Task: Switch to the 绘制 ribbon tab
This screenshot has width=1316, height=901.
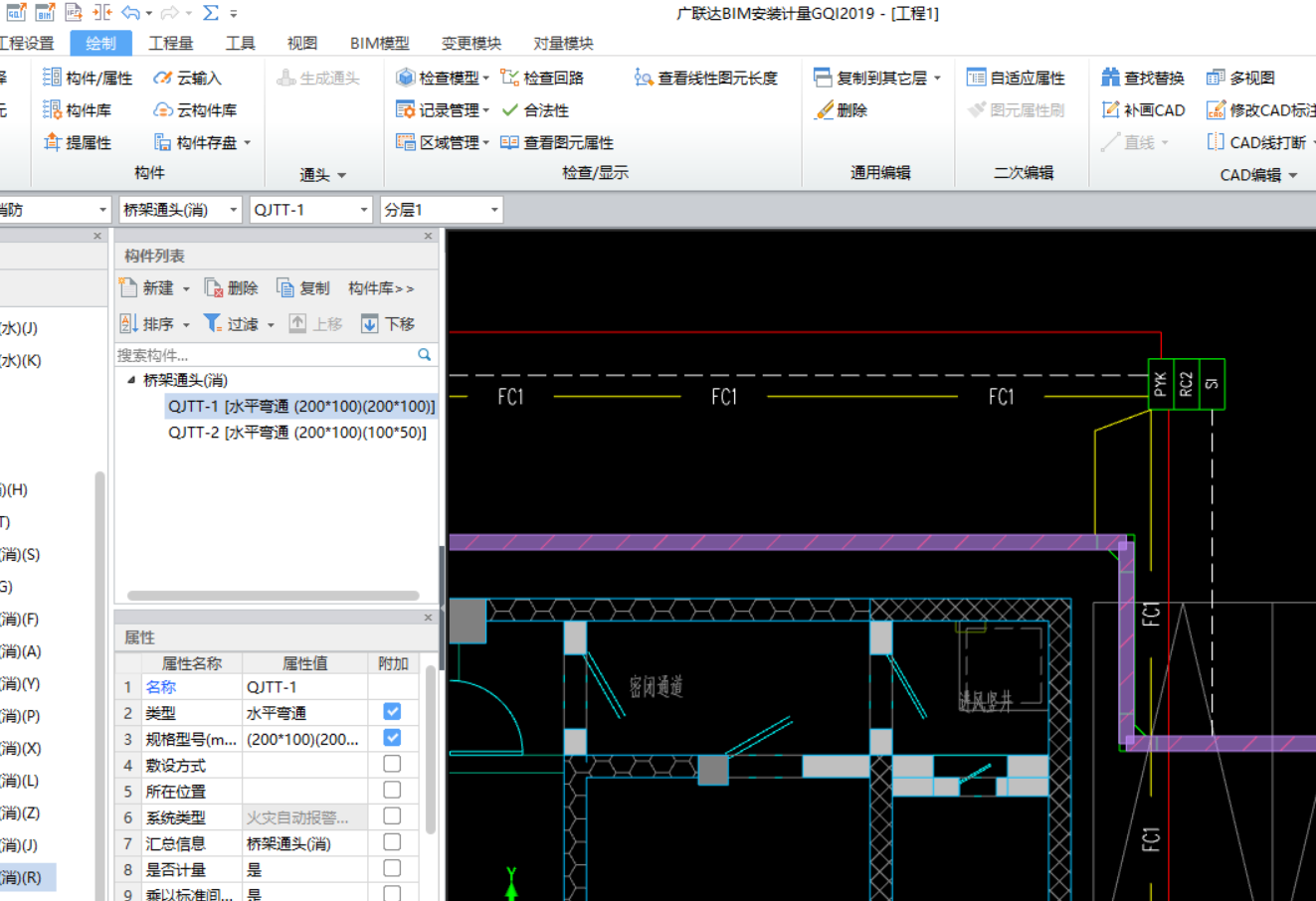Action: point(100,43)
